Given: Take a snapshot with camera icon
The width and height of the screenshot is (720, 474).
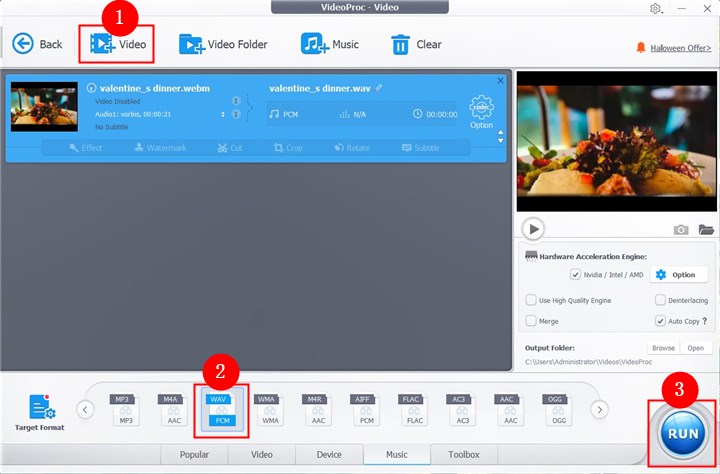Looking at the screenshot, I should point(681,229).
